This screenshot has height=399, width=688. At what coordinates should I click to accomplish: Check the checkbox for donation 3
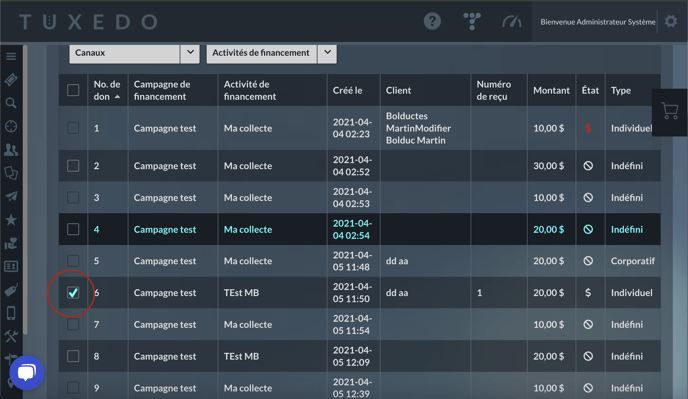73,198
